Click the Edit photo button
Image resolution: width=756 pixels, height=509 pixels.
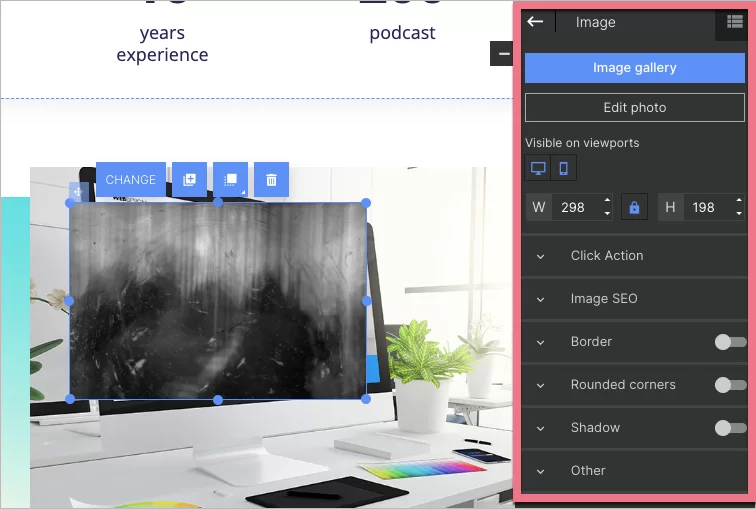(x=634, y=108)
